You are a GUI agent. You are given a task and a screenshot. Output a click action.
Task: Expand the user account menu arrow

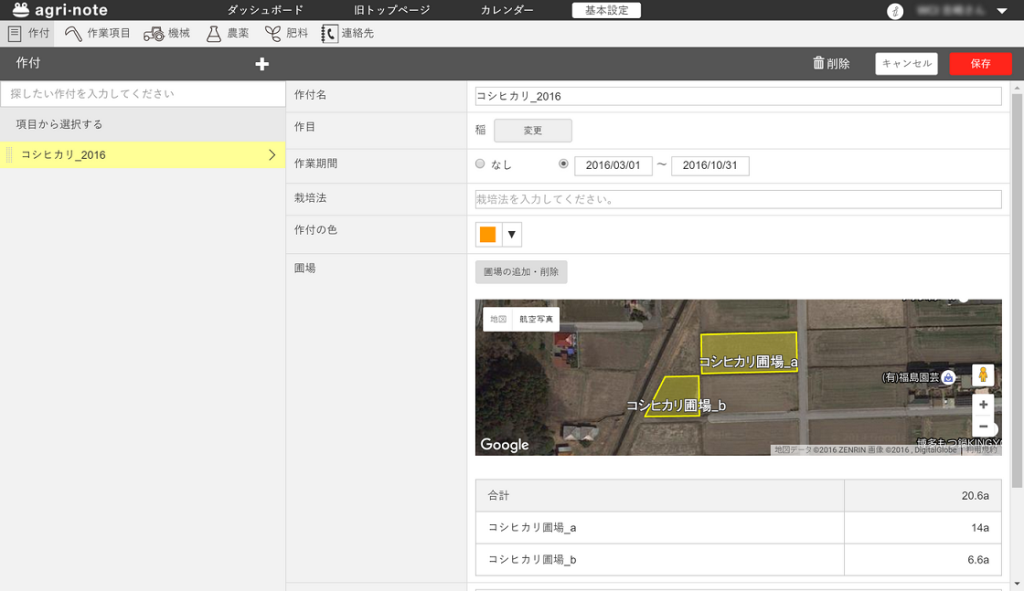1002,11
